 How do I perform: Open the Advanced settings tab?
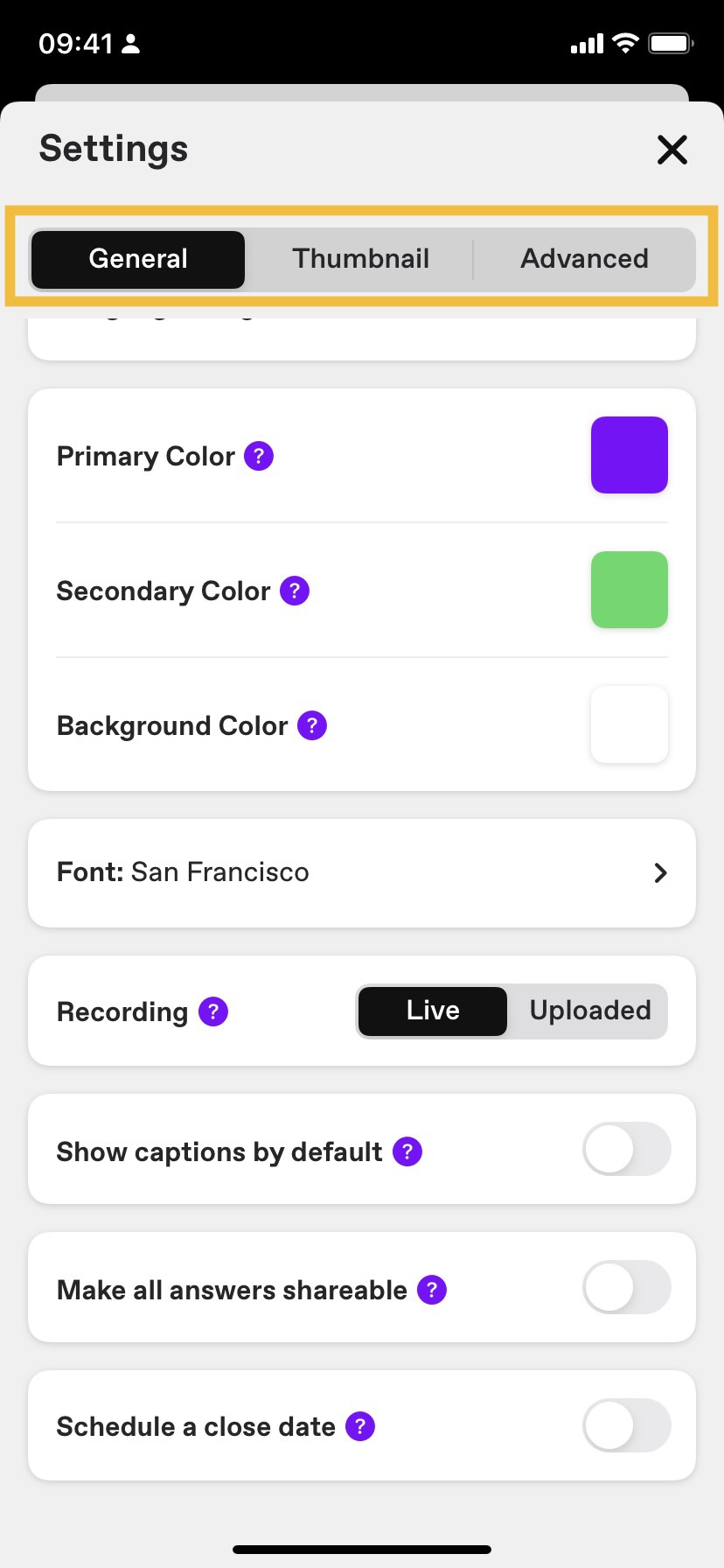point(584,259)
